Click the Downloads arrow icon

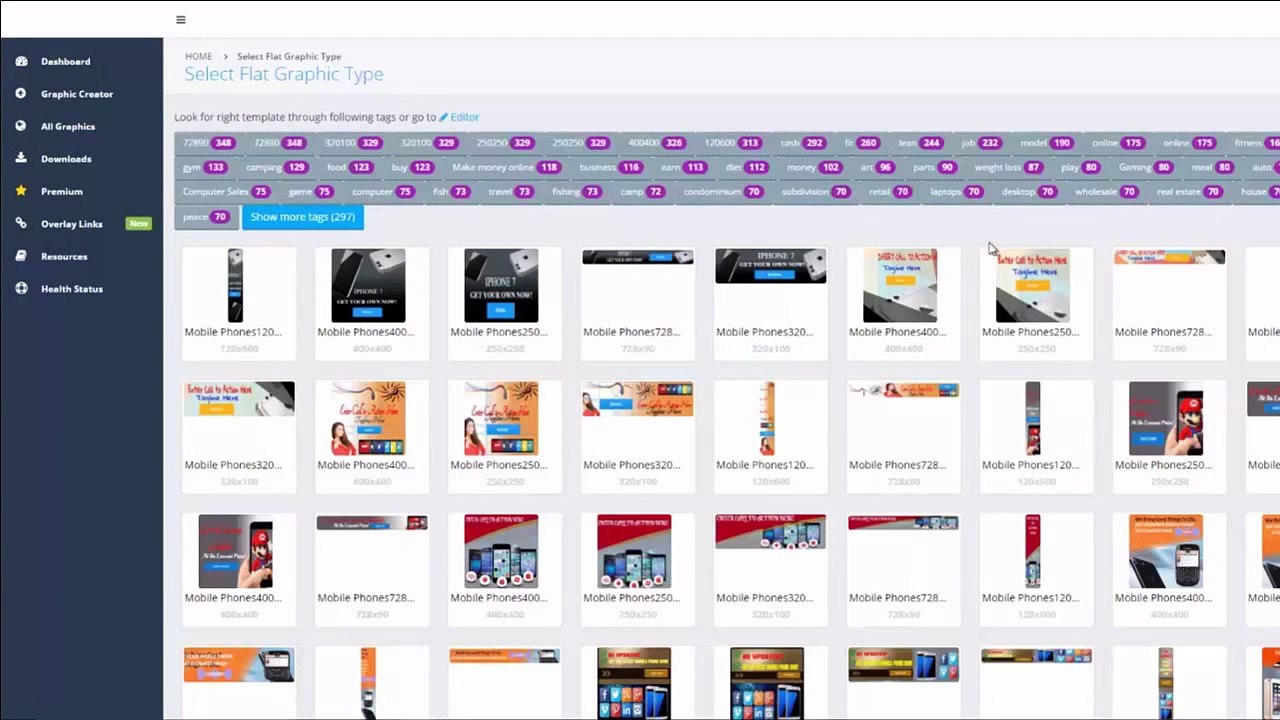(x=21, y=159)
